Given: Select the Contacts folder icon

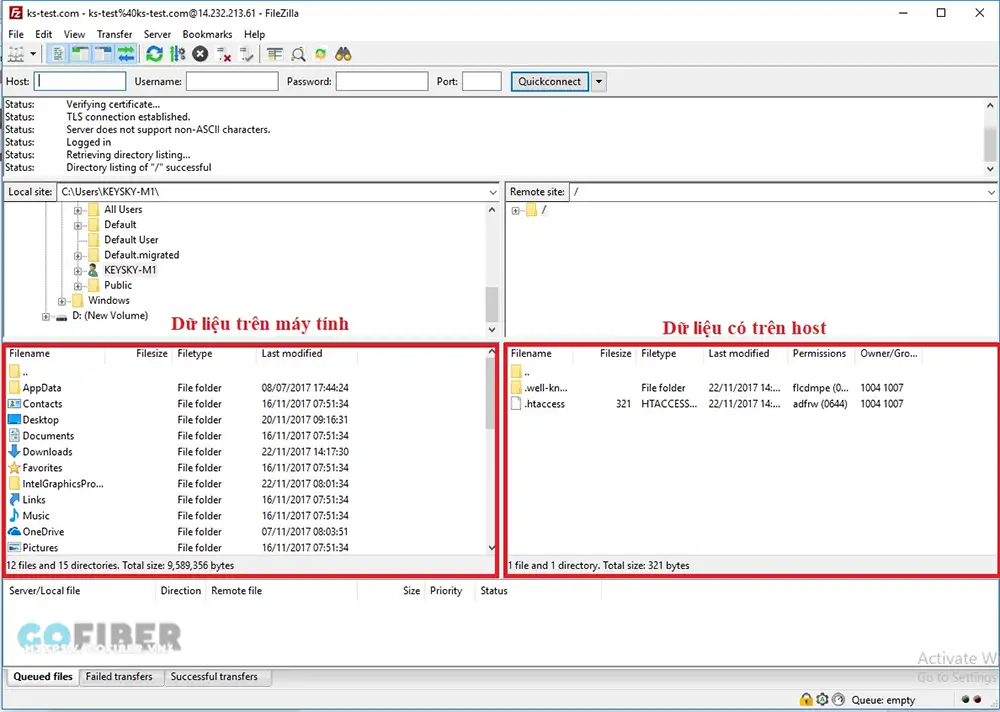Looking at the screenshot, I should 14,404.
